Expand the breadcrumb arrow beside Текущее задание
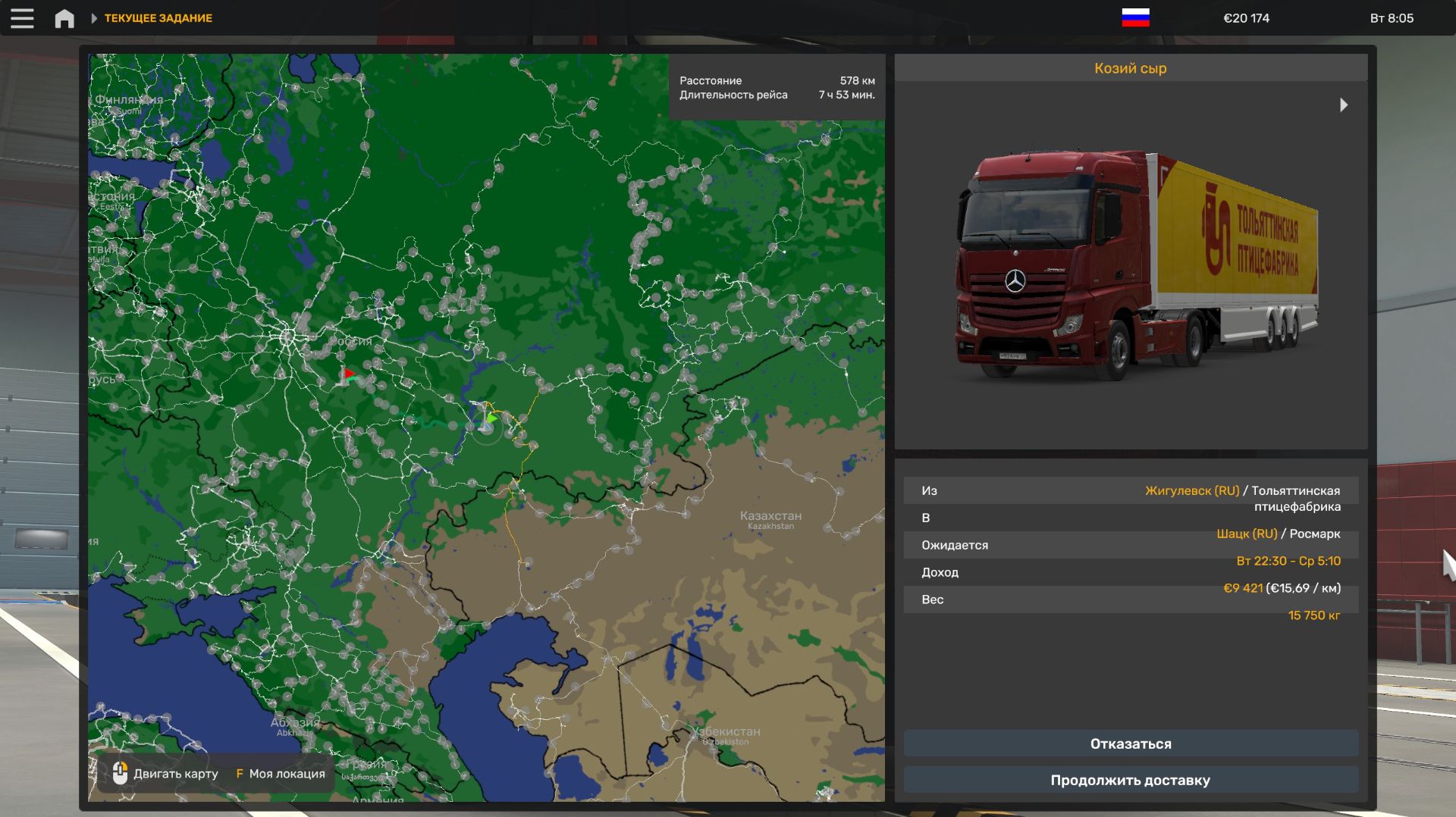This screenshot has width=1456, height=817. coord(94,18)
